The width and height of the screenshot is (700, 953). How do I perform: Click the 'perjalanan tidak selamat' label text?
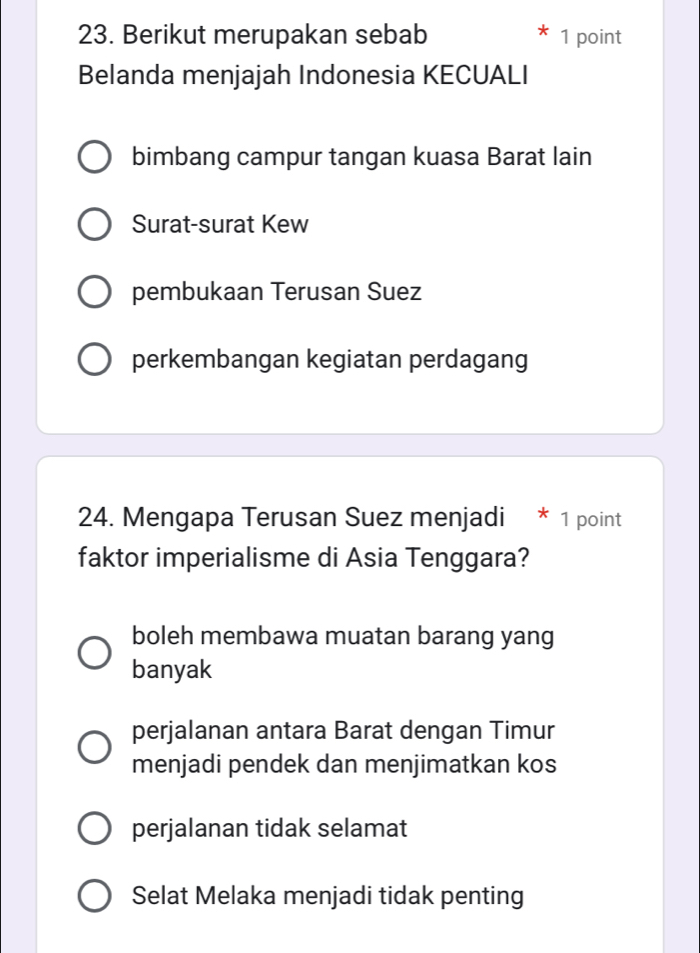[x=270, y=829]
